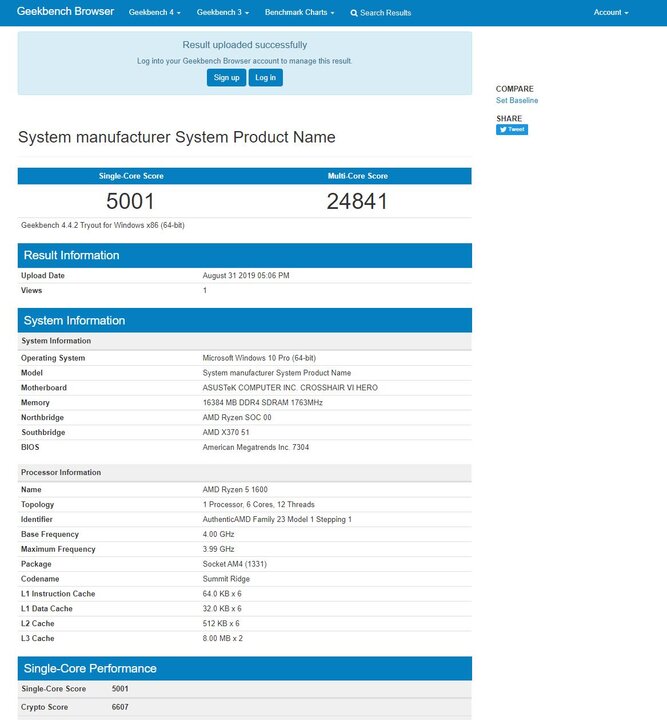Screen dimensions: 667x720
Task: Click the Result uploaded successfully message
Action: [245, 45]
